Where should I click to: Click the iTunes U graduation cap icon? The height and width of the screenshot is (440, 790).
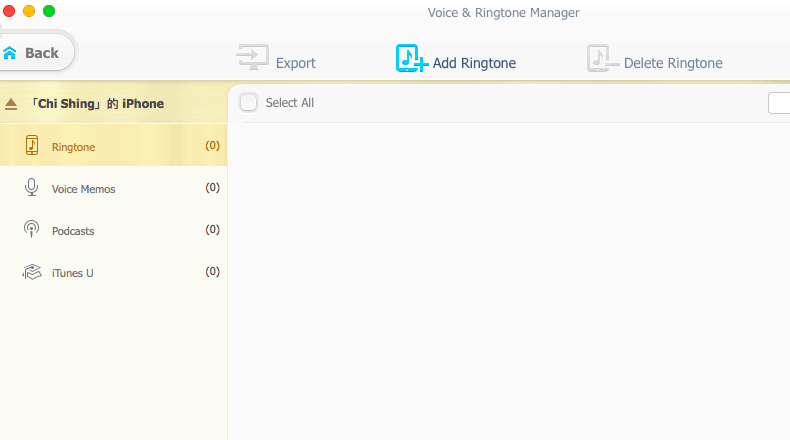(32, 272)
